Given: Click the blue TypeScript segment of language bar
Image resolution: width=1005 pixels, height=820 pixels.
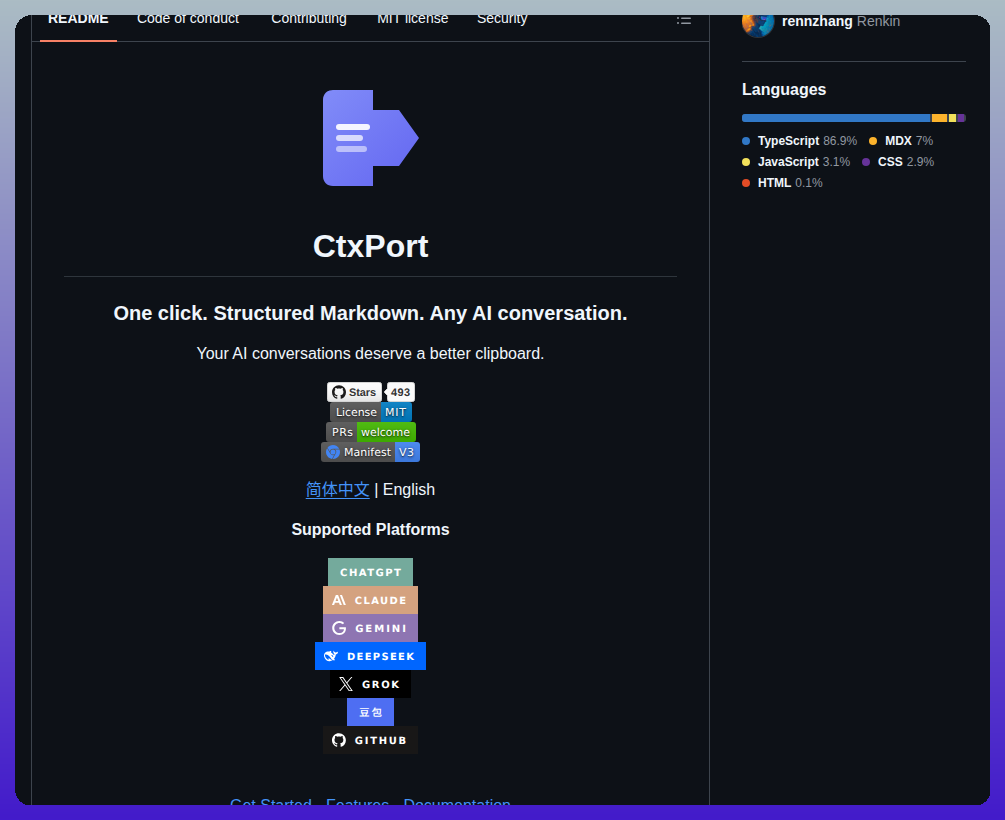Looking at the screenshot, I should (836, 118).
